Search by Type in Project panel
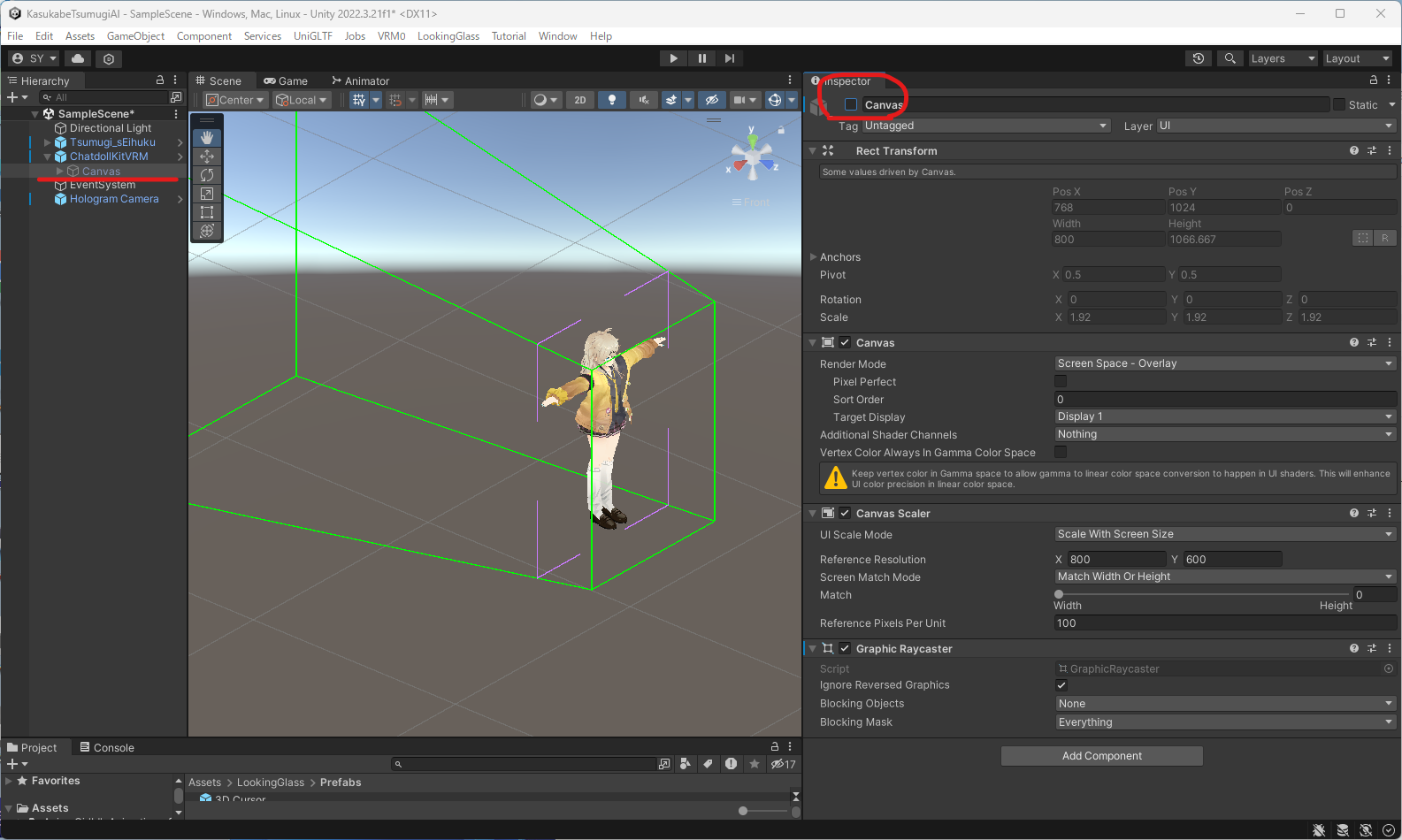Image resolution: width=1402 pixels, height=840 pixels. pyautogui.click(x=686, y=764)
